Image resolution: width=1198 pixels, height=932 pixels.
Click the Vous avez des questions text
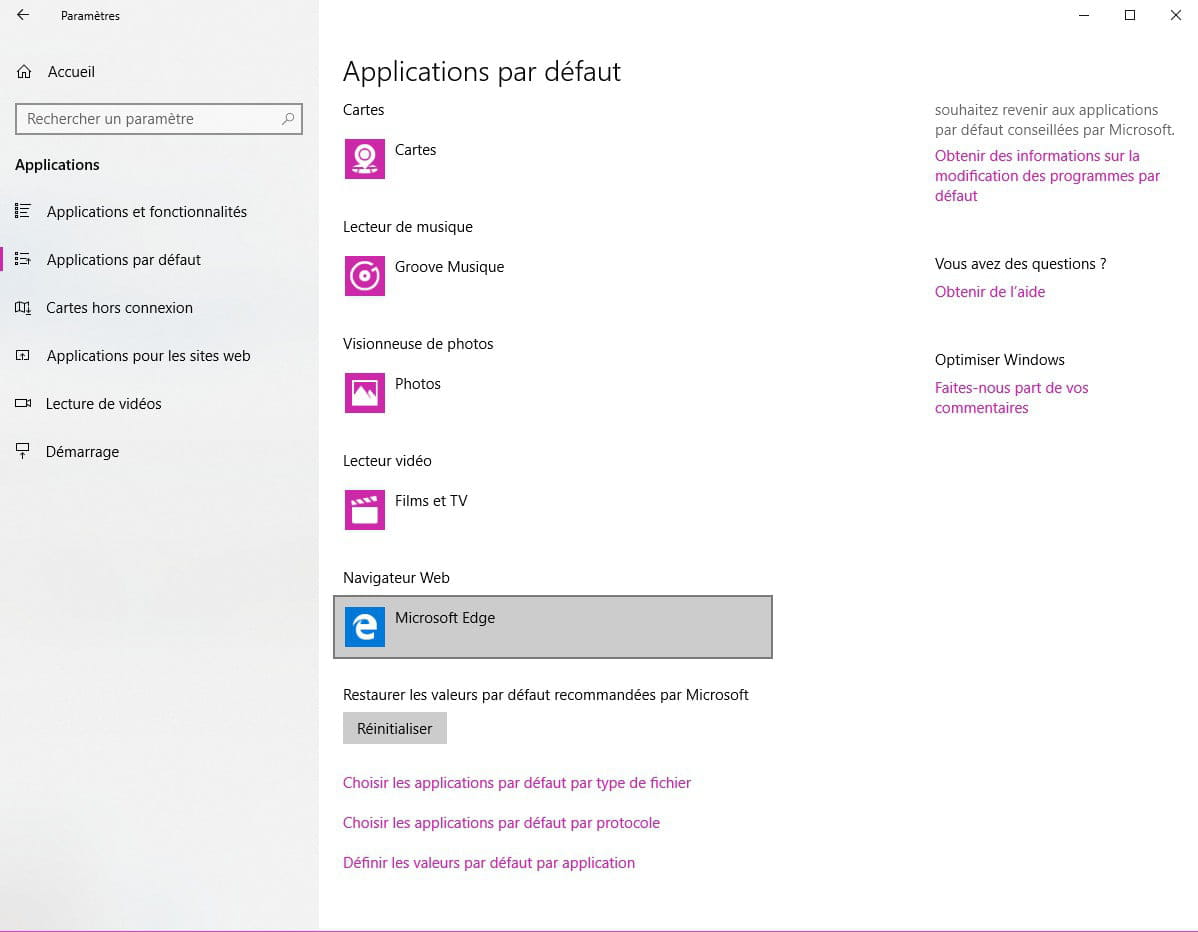pos(1020,264)
